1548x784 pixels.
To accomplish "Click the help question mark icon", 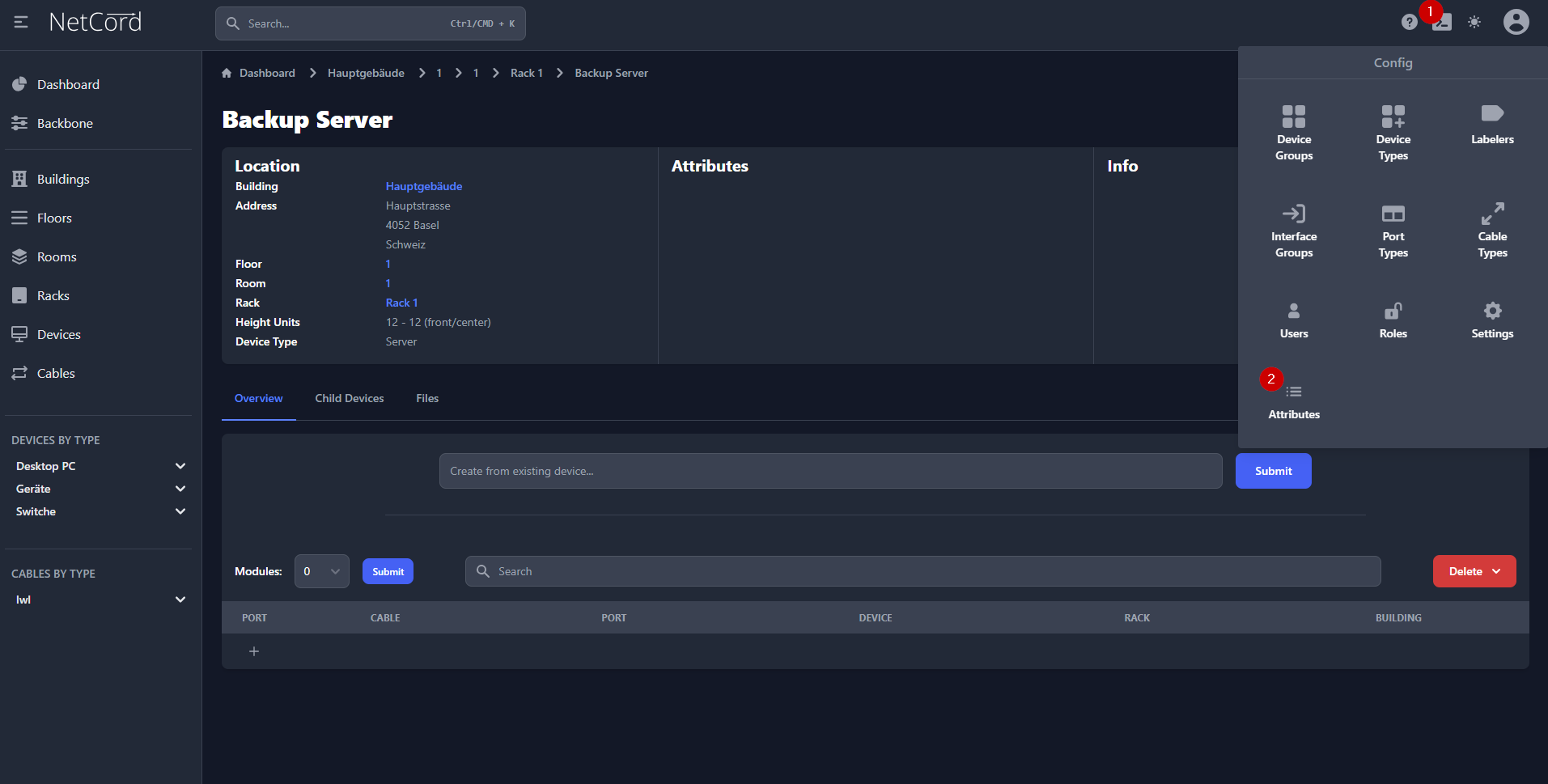I will click(1409, 22).
